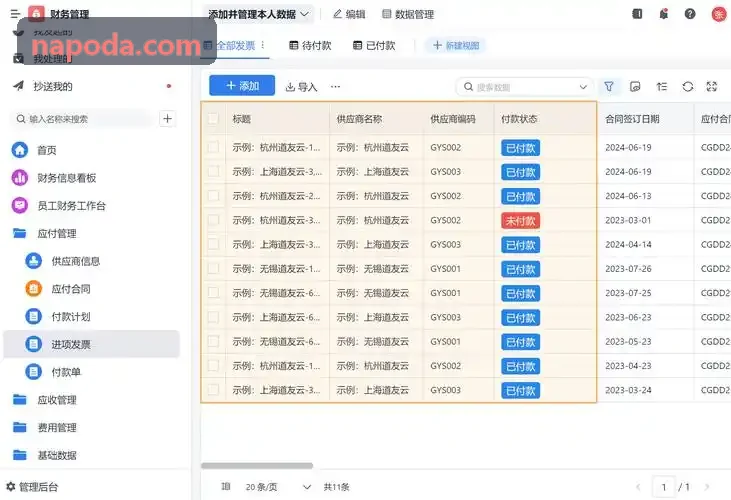Click the top-right panel icon left of bell
Image resolution: width=731 pixels, height=500 pixels.
click(637, 14)
